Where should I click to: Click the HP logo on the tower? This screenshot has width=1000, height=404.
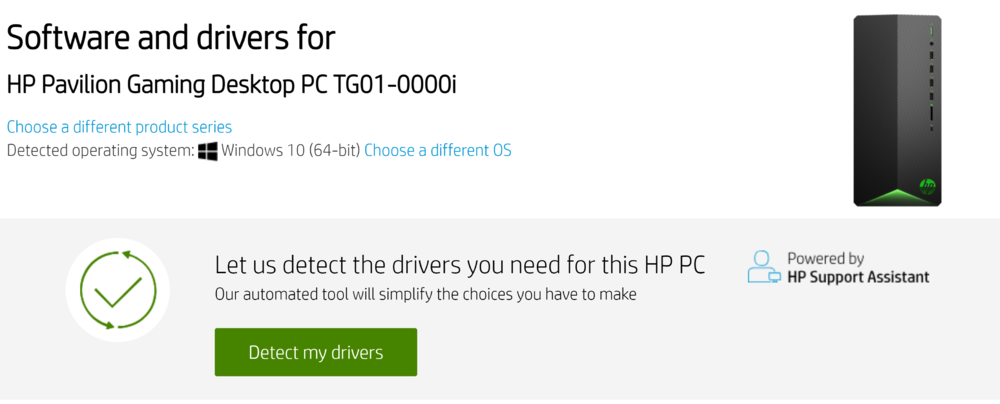coord(926,185)
